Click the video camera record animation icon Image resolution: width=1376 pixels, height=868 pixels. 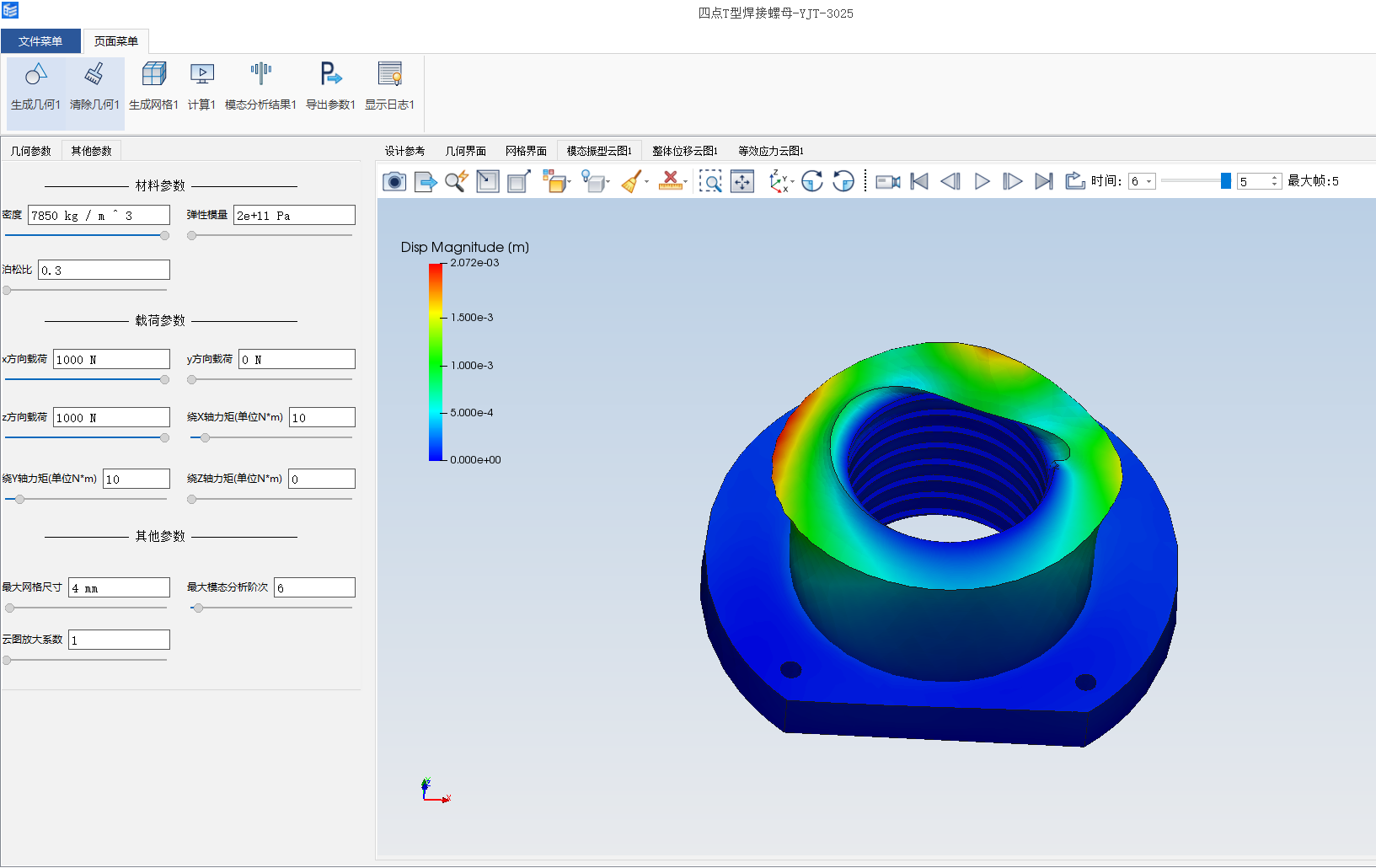(888, 181)
